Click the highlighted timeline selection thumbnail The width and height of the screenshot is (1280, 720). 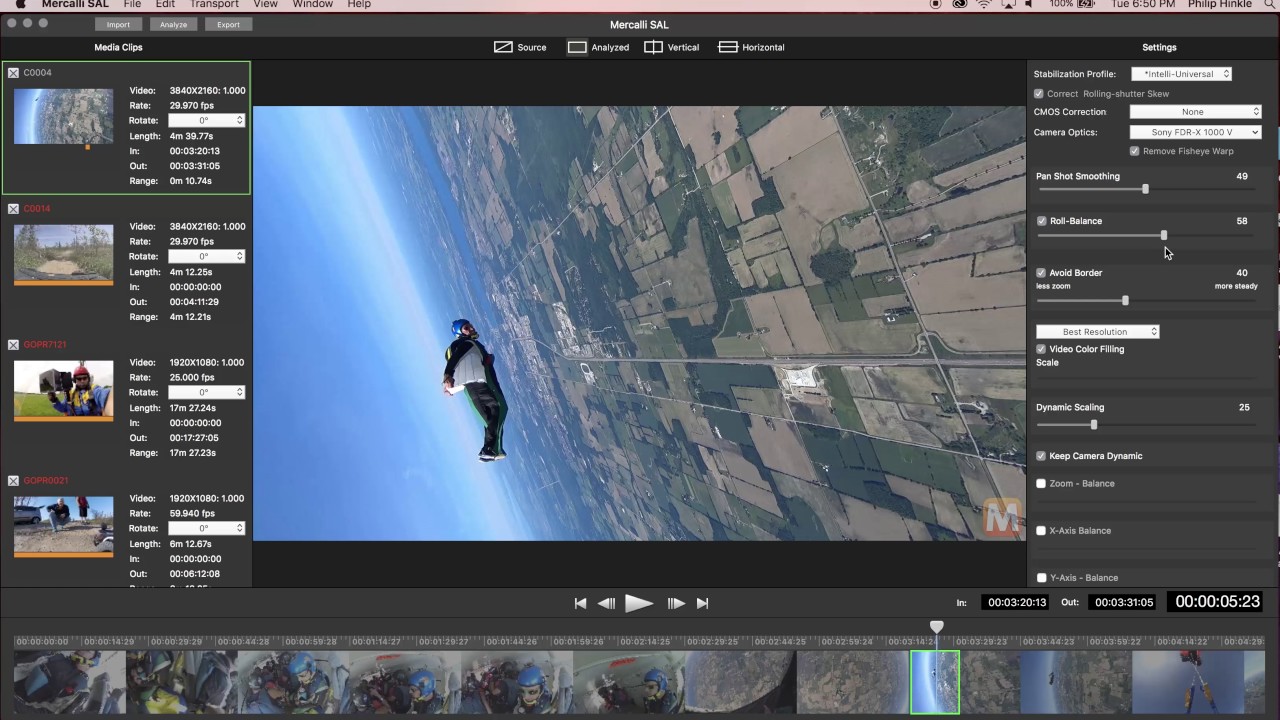(x=935, y=682)
